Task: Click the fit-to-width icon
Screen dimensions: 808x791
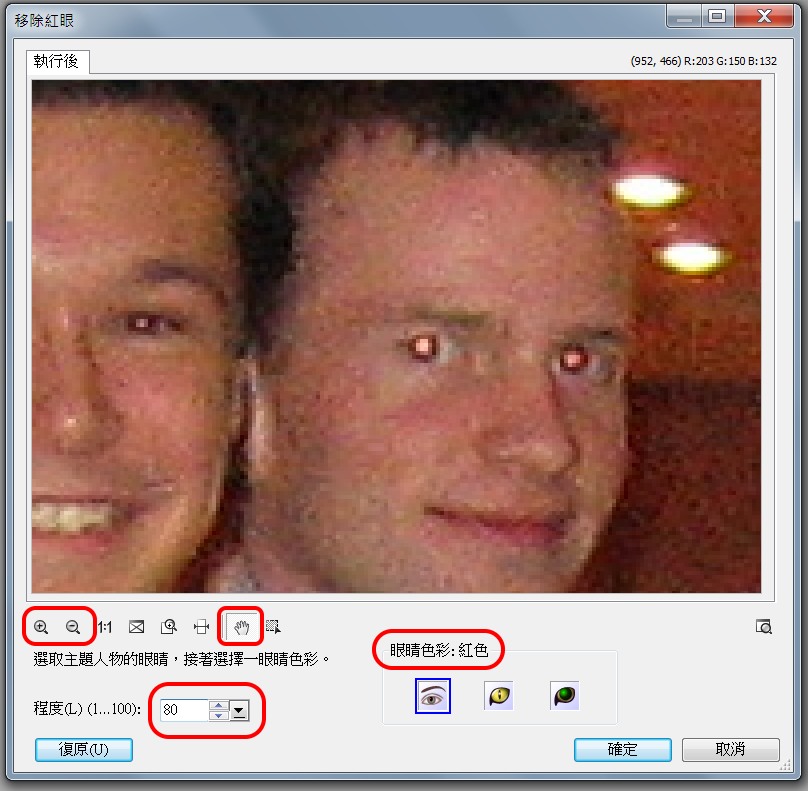Action: pos(201,627)
